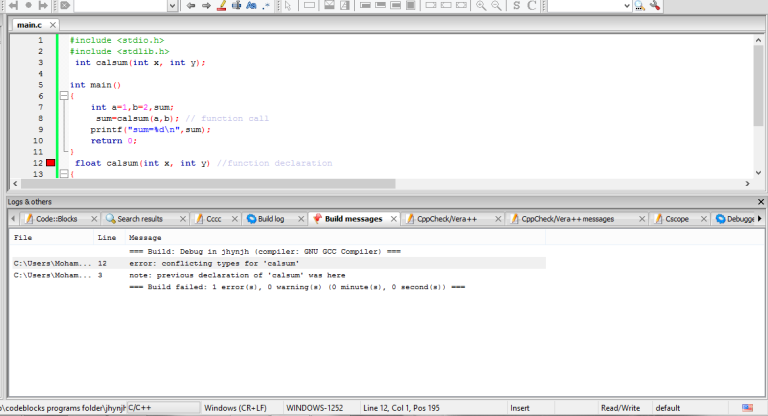Expand the left toolbar combo box dropdown
The width and height of the screenshot is (768, 416).
point(172,6)
